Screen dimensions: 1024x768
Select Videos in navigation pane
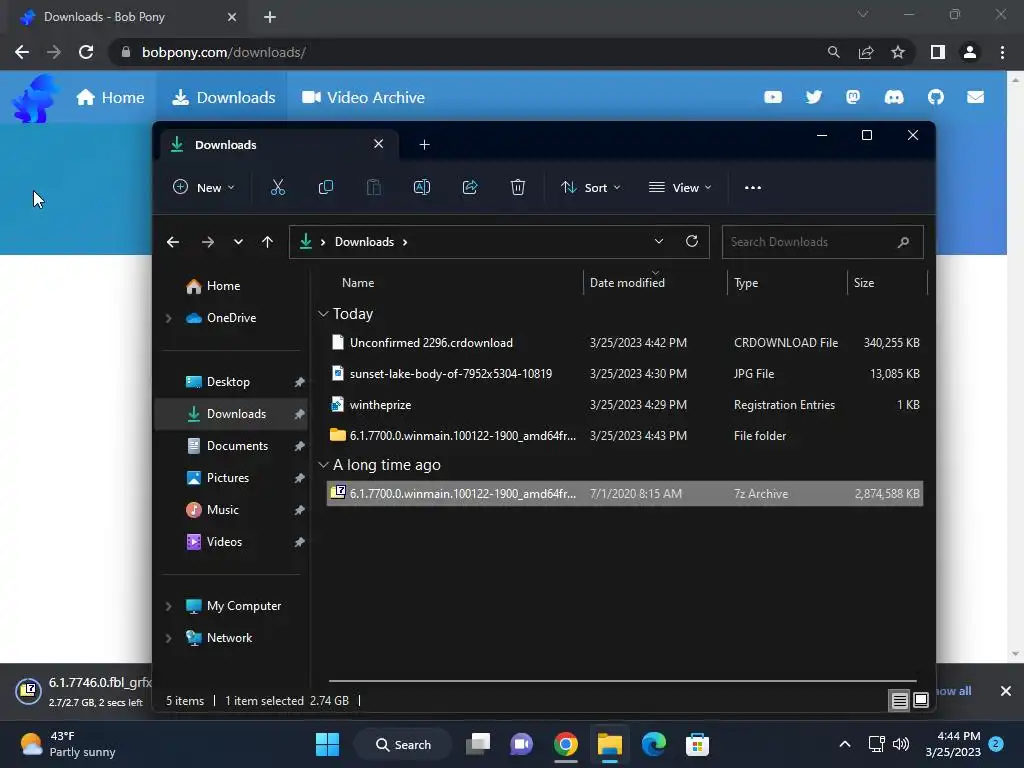tap(230, 542)
